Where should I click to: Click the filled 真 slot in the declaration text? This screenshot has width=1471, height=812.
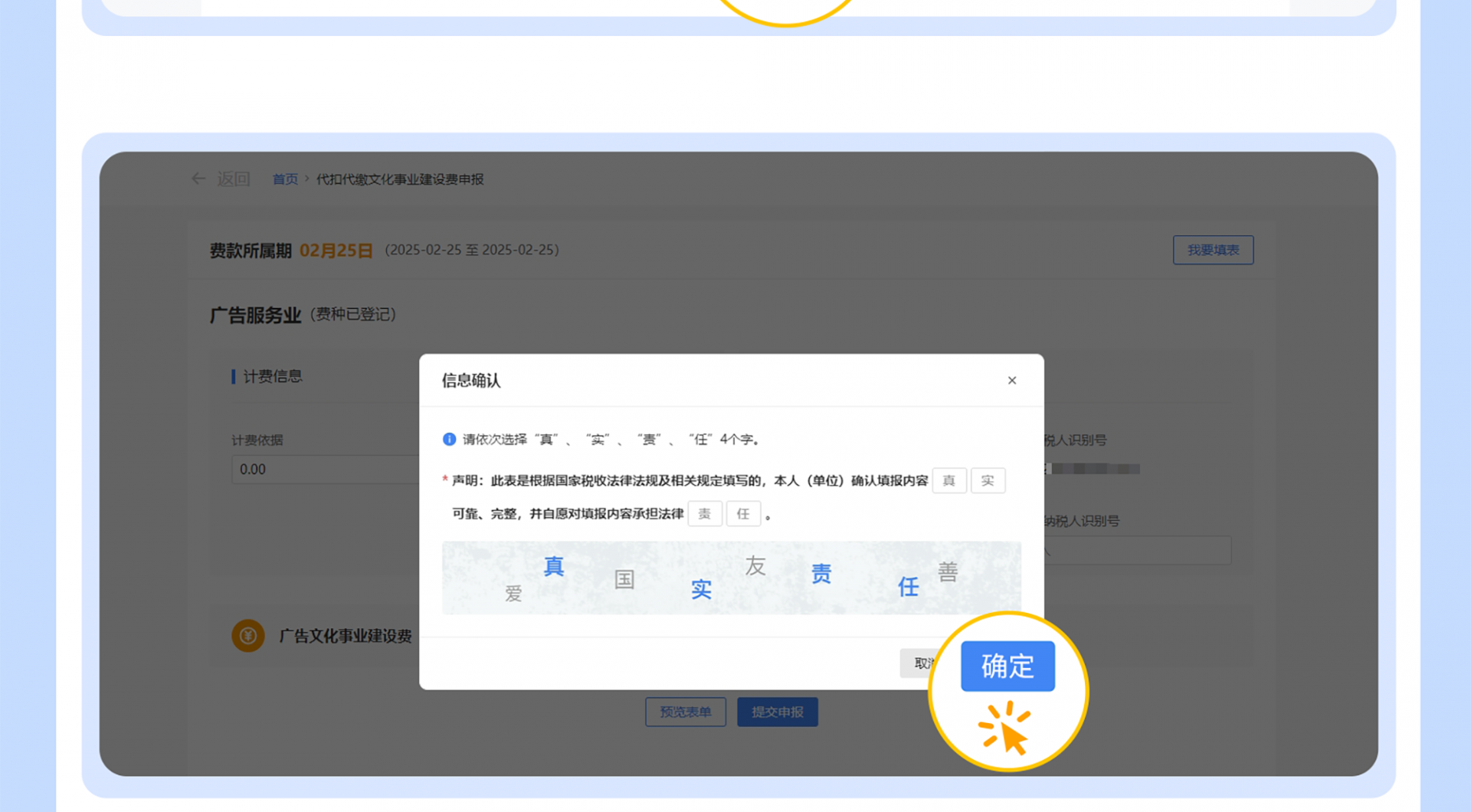(x=948, y=480)
